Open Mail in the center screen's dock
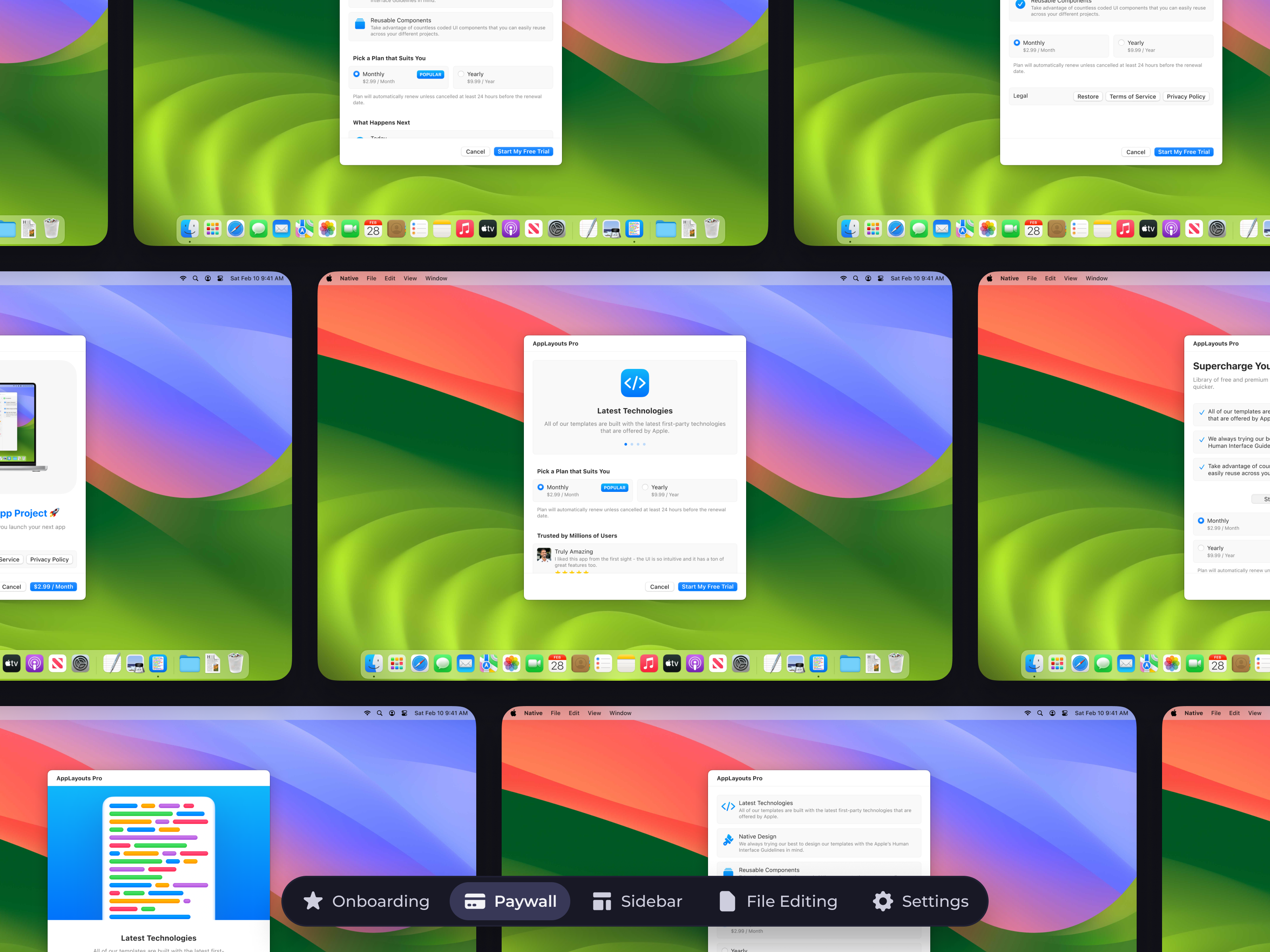Image resolution: width=1270 pixels, height=952 pixels. pyautogui.click(x=466, y=664)
